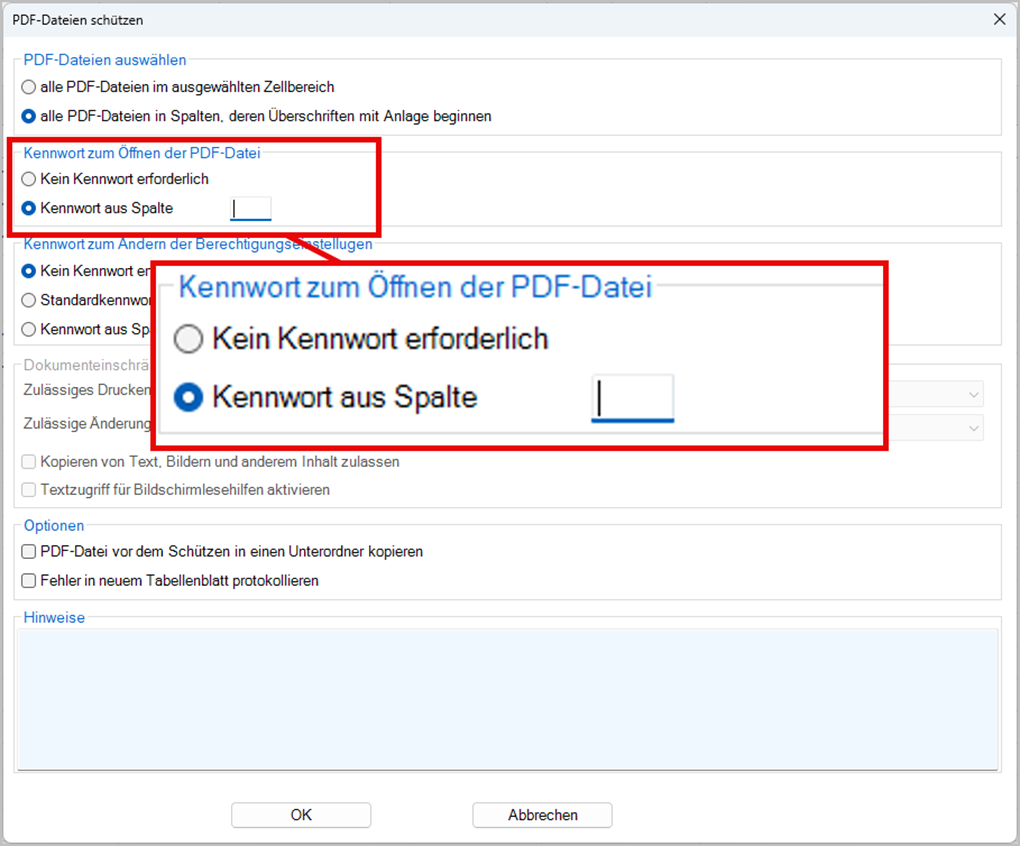The width and height of the screenshot is (1020, 846).
Task: Choose PDF files in columns starting with Anlage
Action: (29, 116)
